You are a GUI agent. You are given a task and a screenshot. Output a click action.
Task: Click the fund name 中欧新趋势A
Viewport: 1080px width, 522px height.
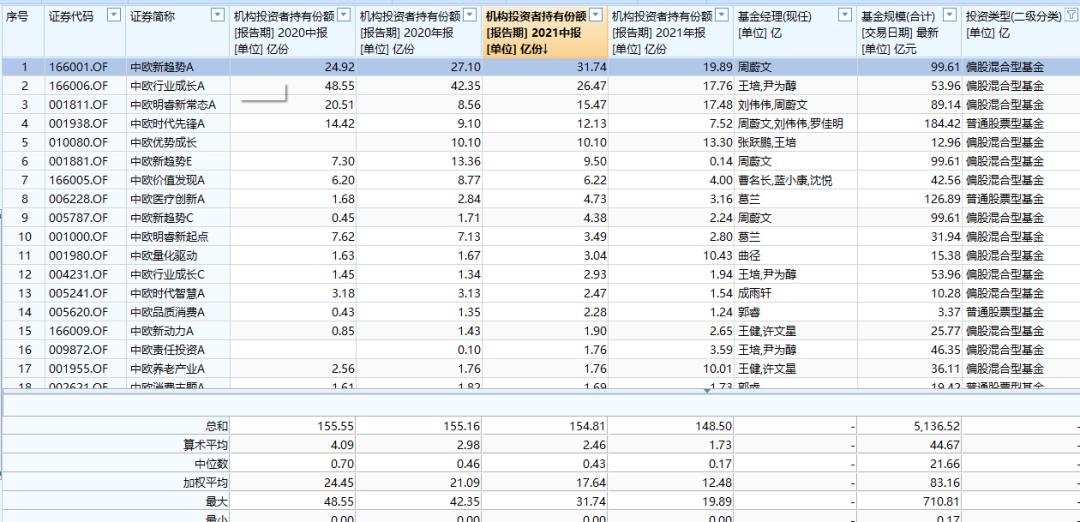[x=162, y=67]
